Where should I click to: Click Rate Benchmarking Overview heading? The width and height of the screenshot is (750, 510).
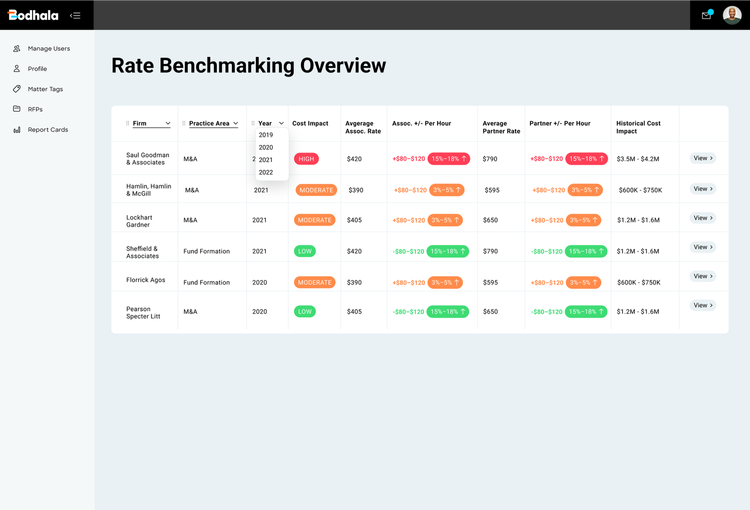coord(249,66)
